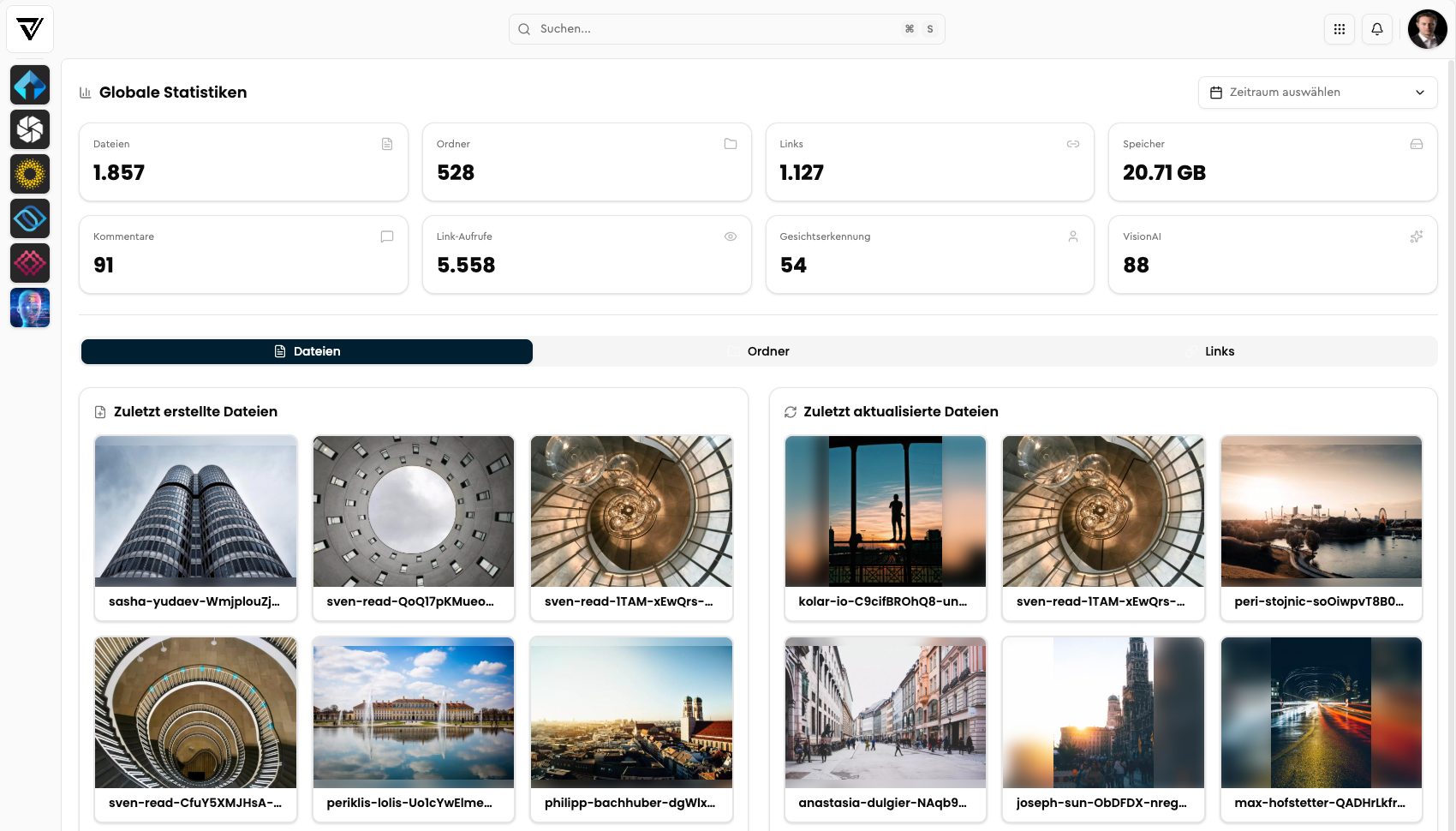Click the Zuletzt erstellte Dateien heading
Viewport: 1456px width, 831px height.
click(195, 412)
